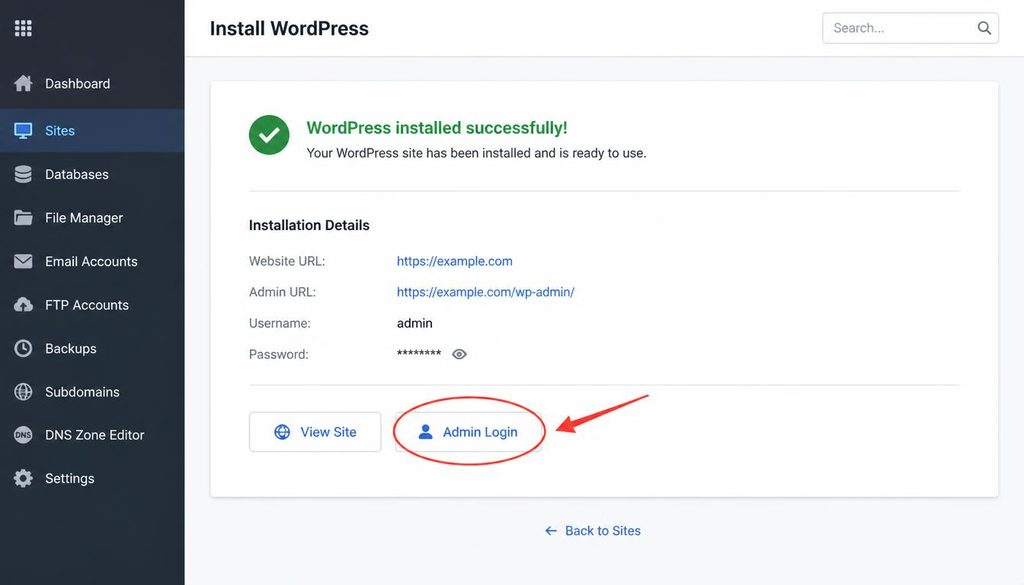This screenshot has height=585, width=1024.
Task: Select Sites in the sidebar
Action: [92, 131]
